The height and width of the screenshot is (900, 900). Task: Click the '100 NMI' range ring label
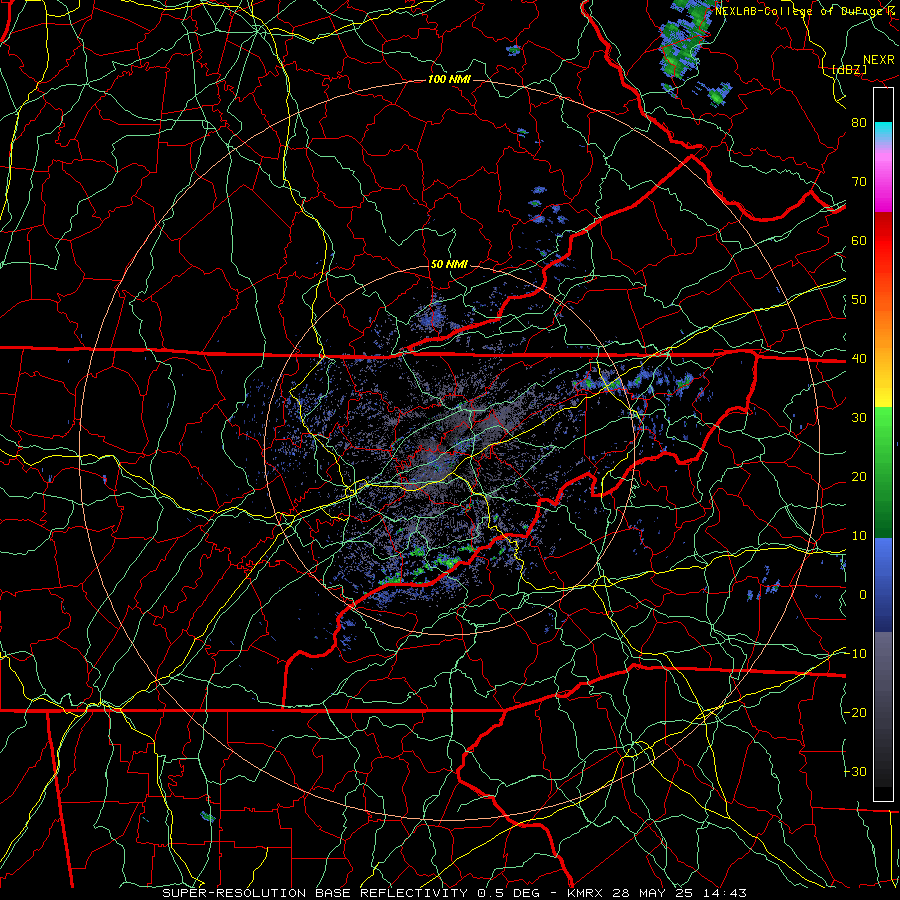(x=449, y=79)
